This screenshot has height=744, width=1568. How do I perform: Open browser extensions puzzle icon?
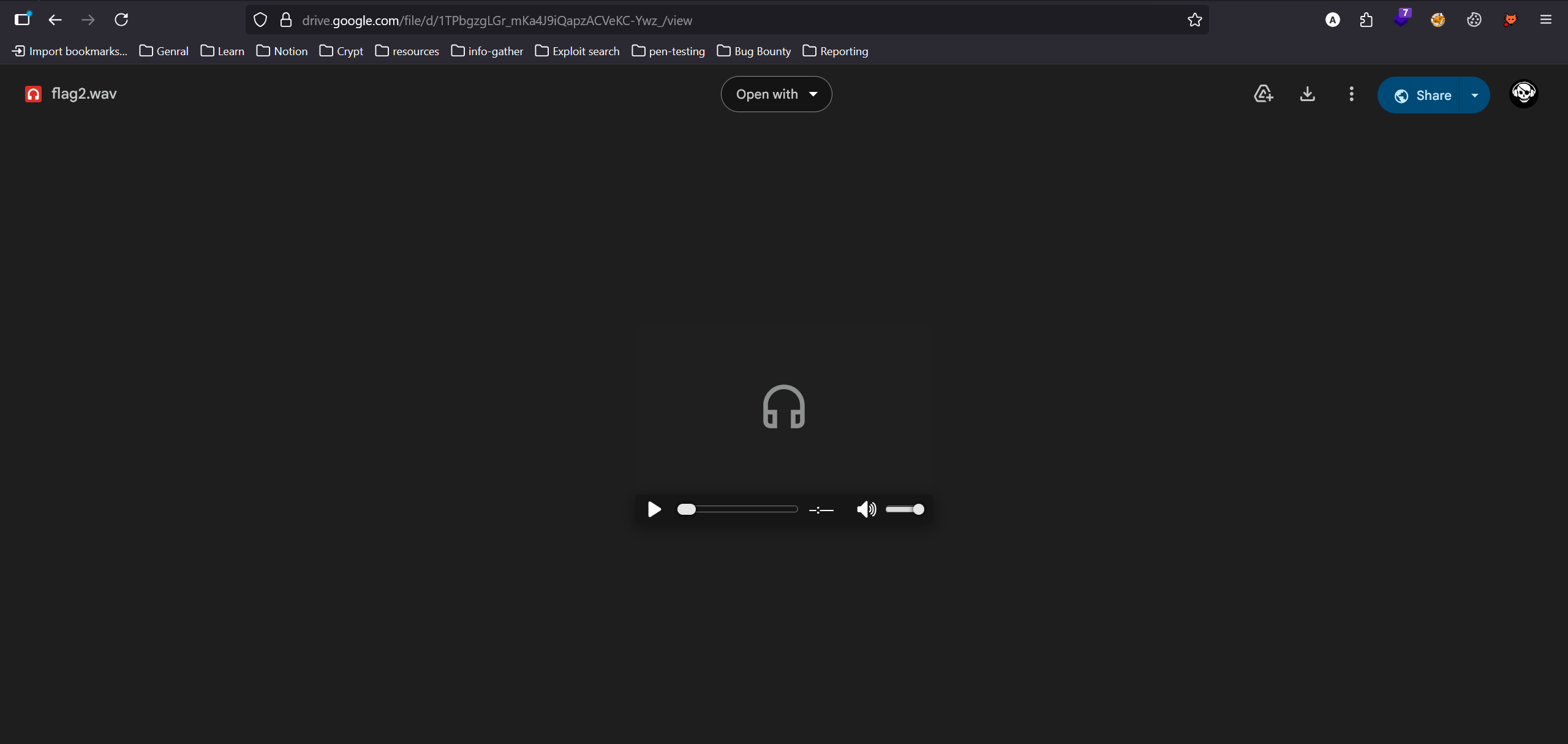click(1366, 20)
